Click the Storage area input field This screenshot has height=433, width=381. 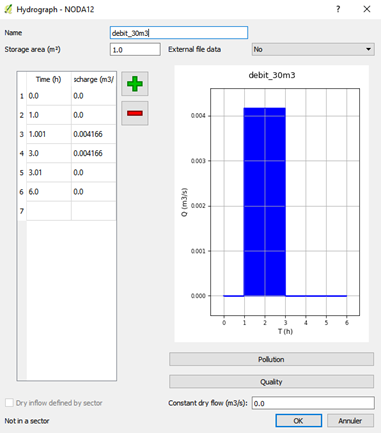[135, 49]
